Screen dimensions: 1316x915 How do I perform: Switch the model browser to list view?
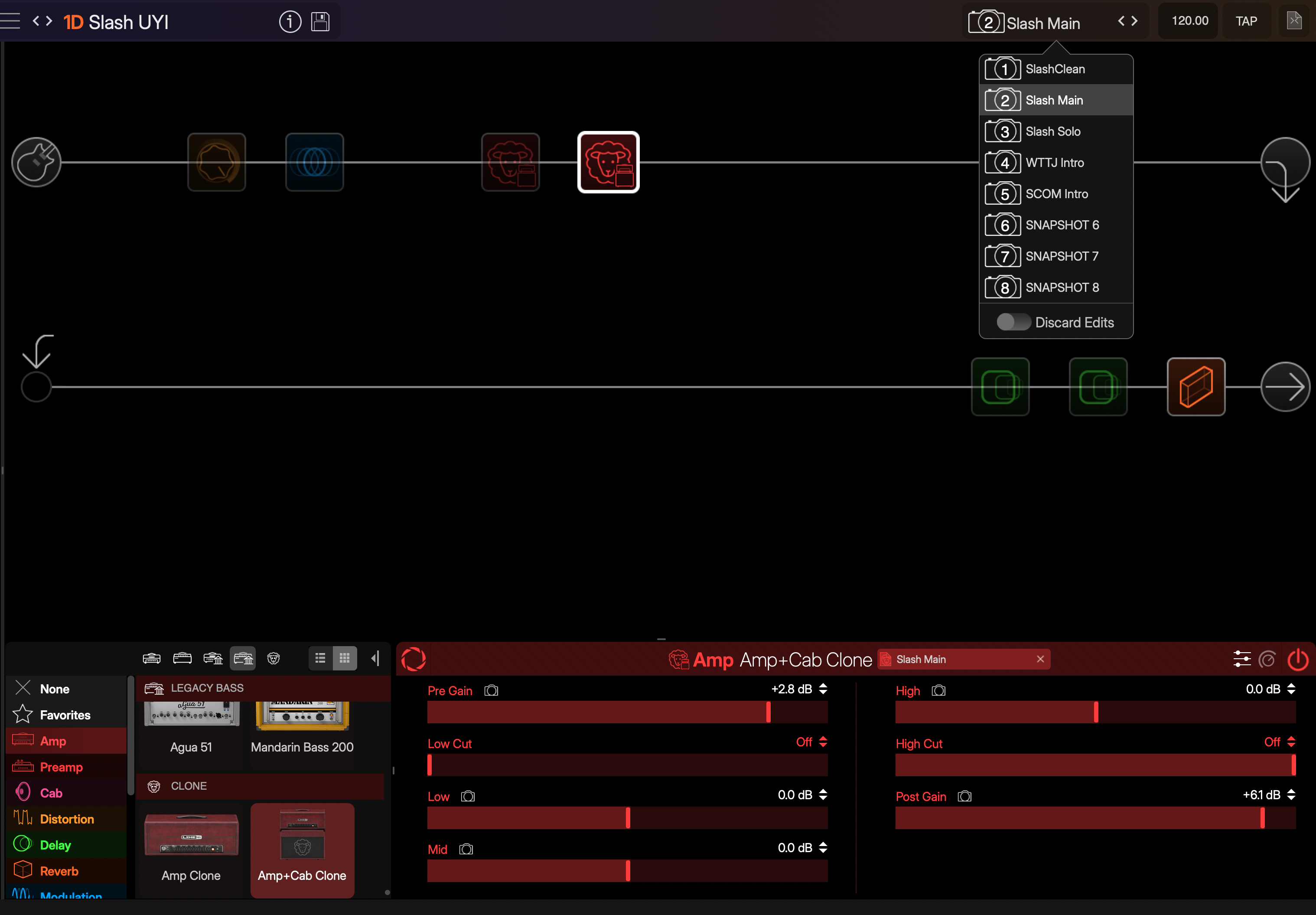coord(320,658)
